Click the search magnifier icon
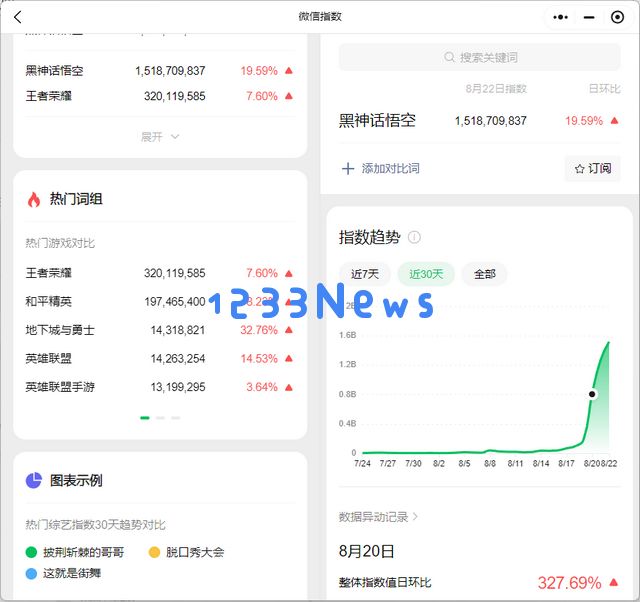The width and height of the screenshot is (640, 602). (449, 57)
